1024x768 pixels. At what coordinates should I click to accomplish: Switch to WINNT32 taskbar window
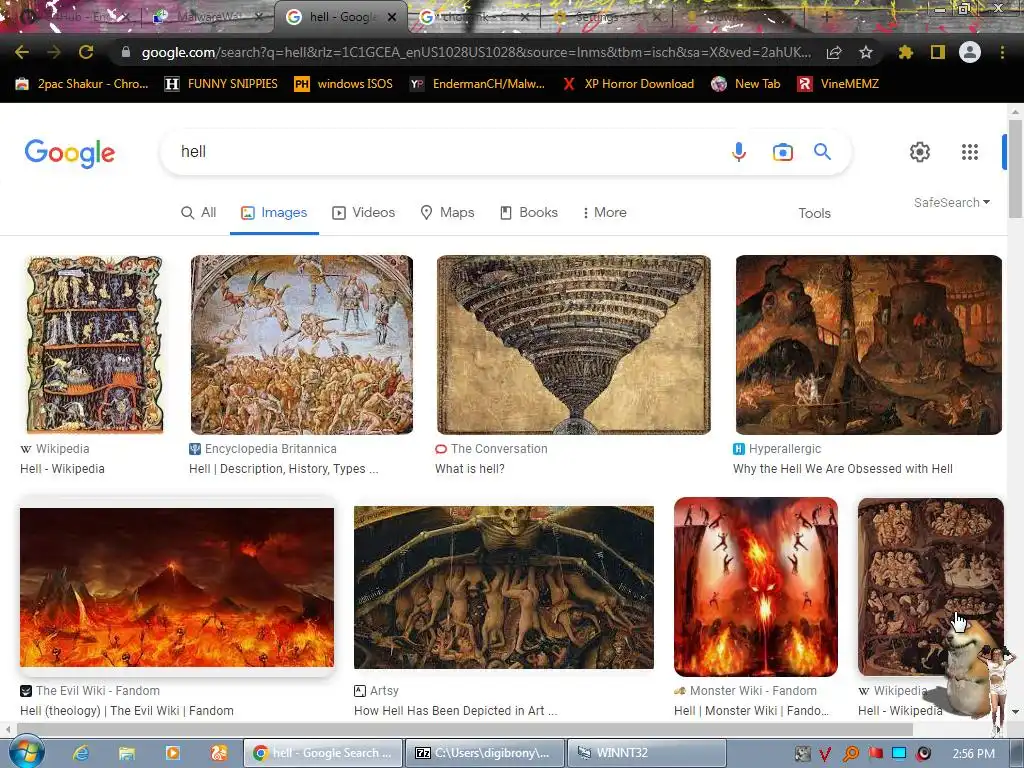(647, 753)
